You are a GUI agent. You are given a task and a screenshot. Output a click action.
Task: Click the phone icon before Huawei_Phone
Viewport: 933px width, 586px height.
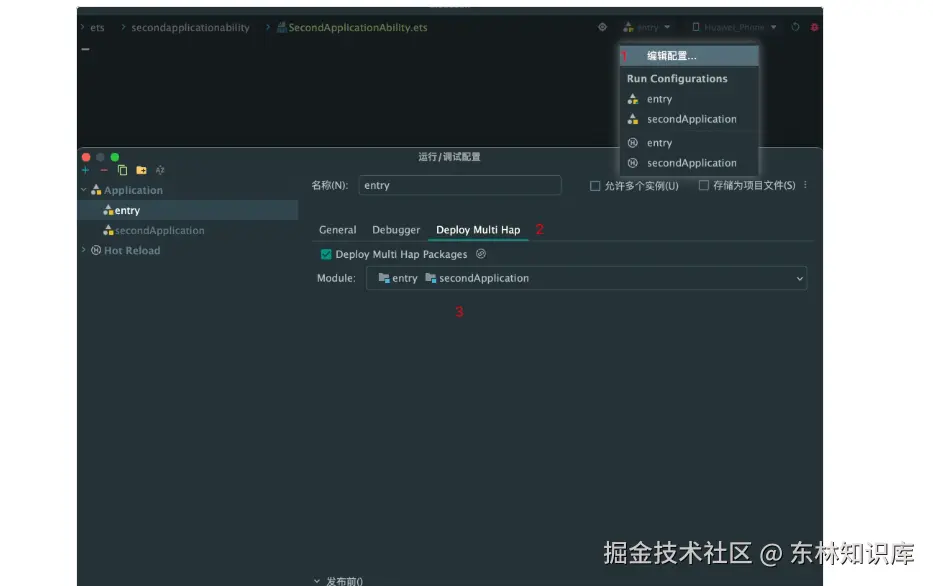tap(696, 27)
